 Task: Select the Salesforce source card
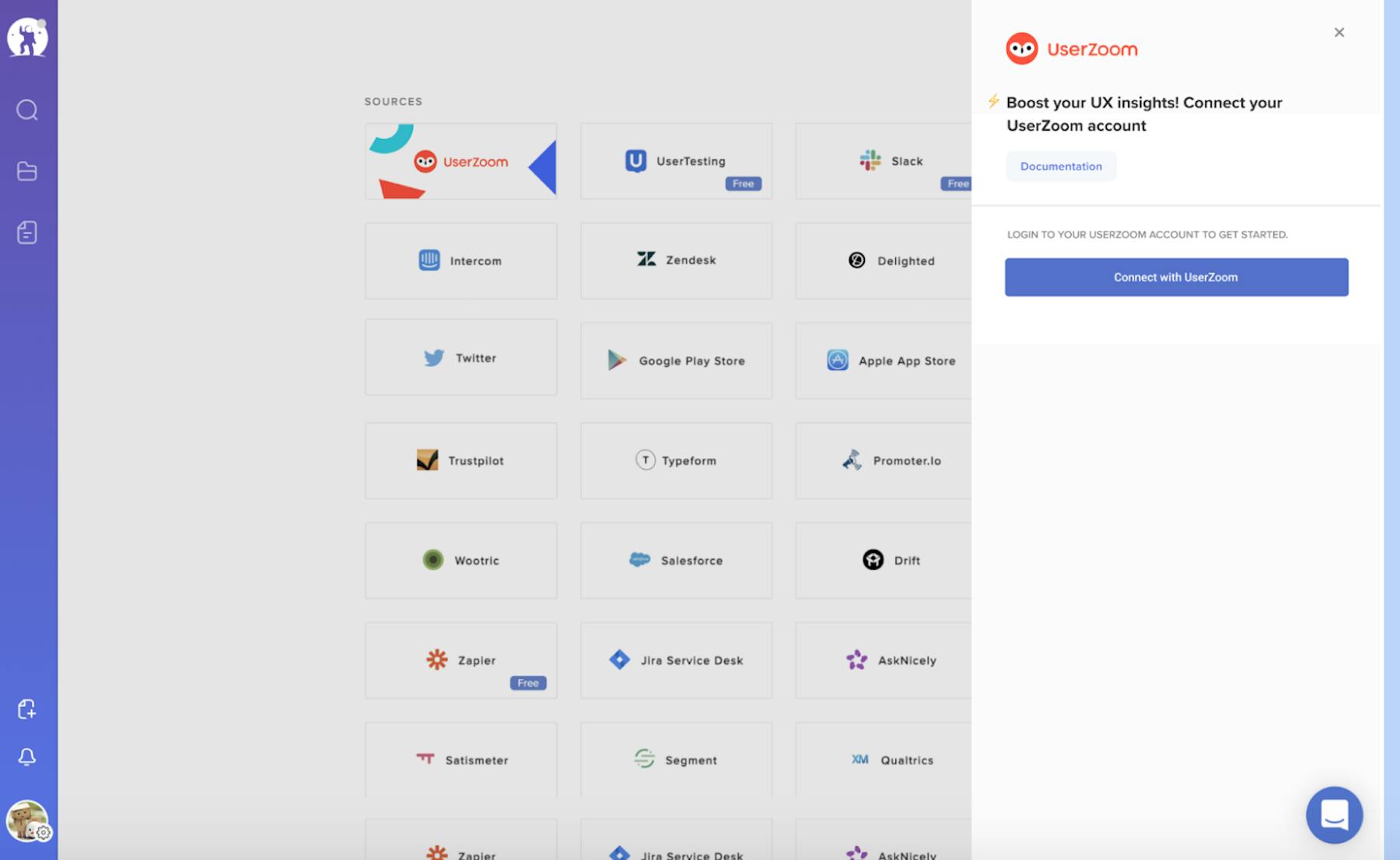point(676,560)
